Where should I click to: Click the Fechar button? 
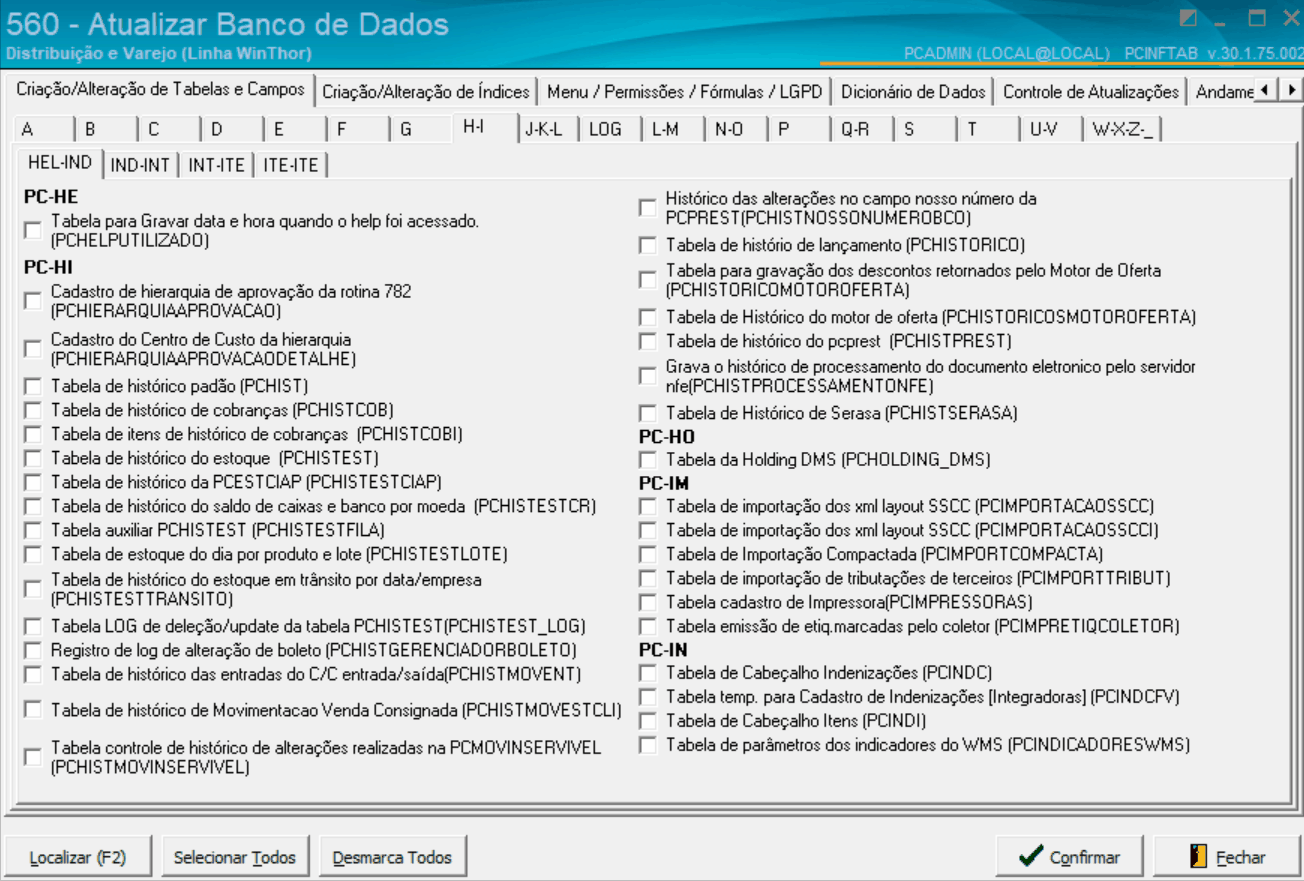[x=1227, y=857]
